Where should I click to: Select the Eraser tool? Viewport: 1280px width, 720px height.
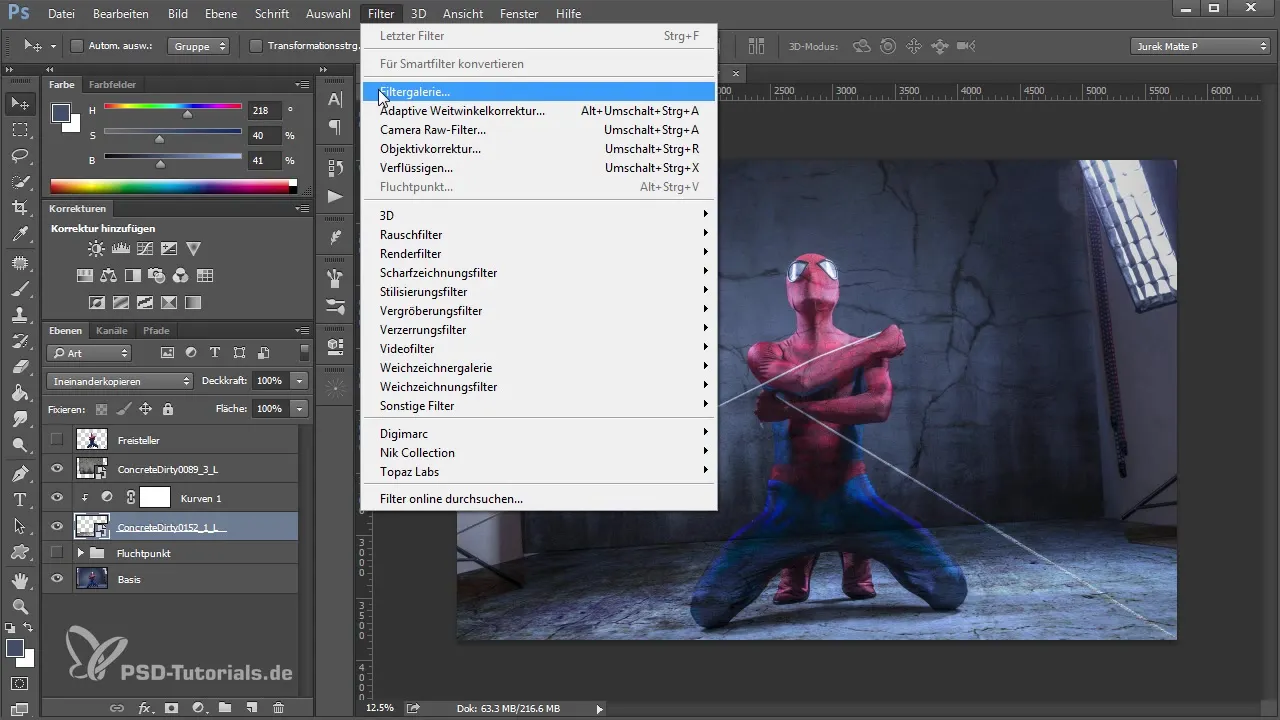coord(19,367)
